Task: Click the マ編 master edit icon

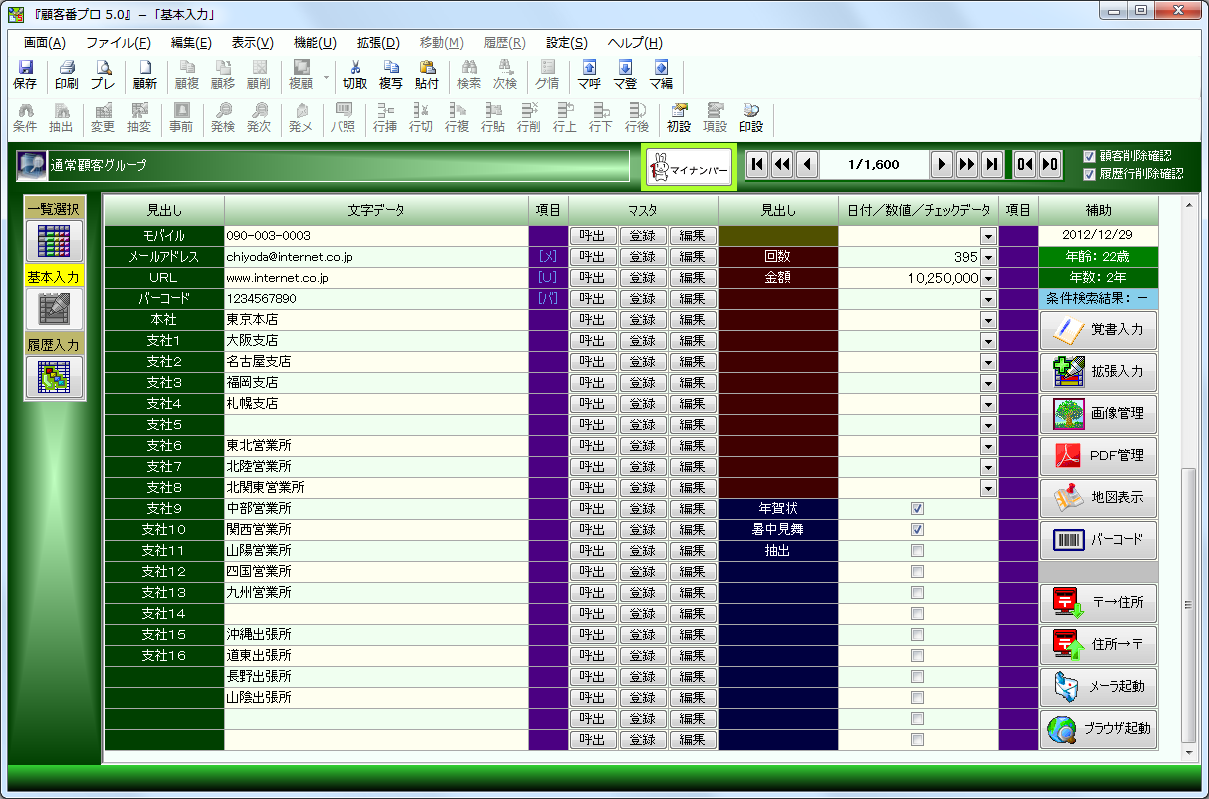Action: click(661, 75)
